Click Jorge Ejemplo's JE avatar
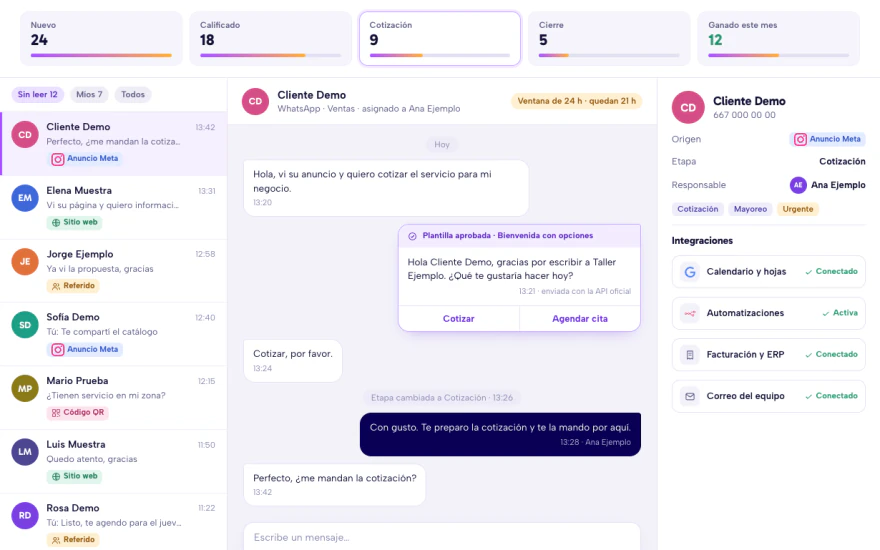This screenshot has height=550, width=880. click(25, 262)
